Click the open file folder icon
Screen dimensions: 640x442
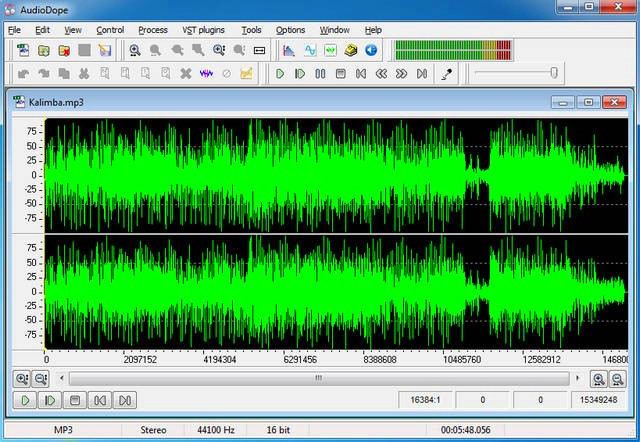[44, 50]
